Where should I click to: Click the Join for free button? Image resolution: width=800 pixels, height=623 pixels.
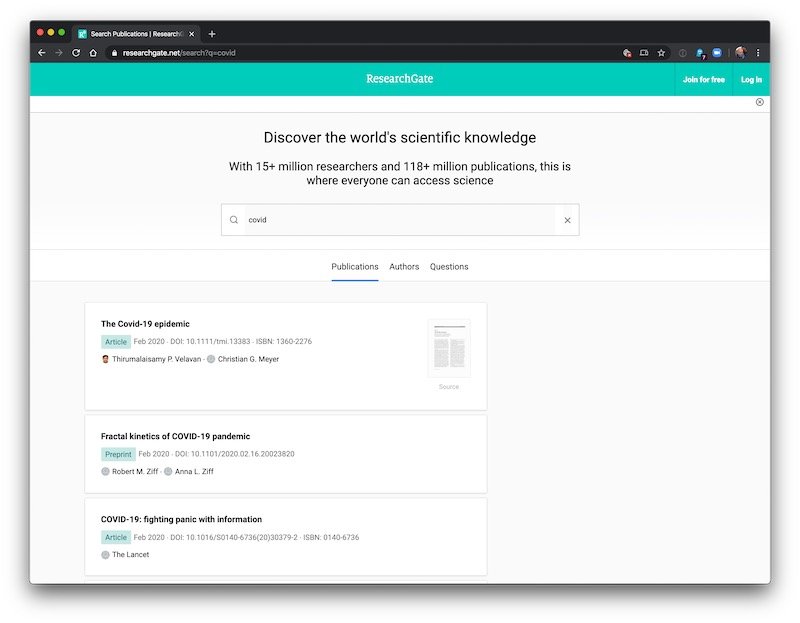tap(703, 79)
